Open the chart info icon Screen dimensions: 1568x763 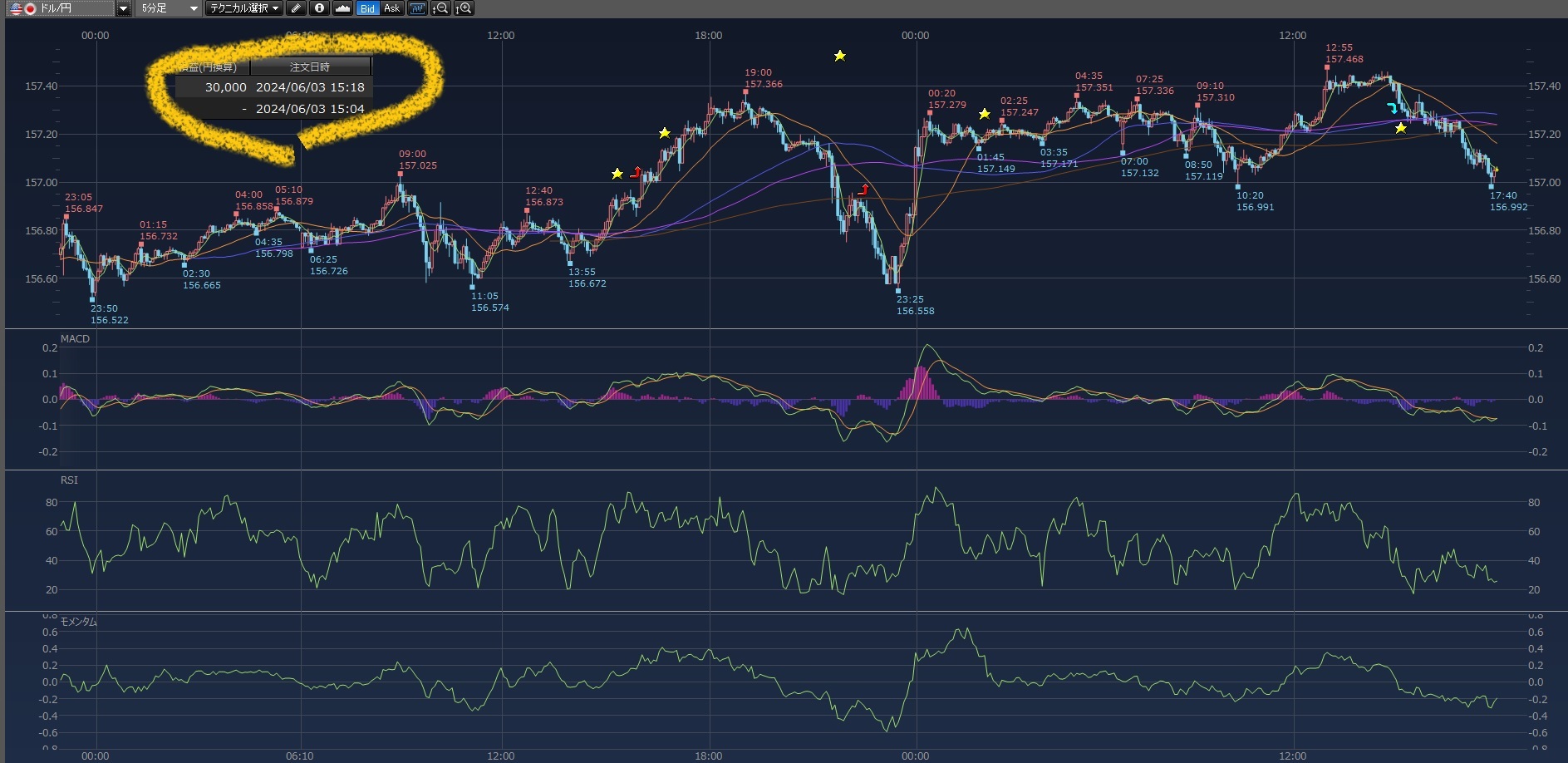coord(319,8)
